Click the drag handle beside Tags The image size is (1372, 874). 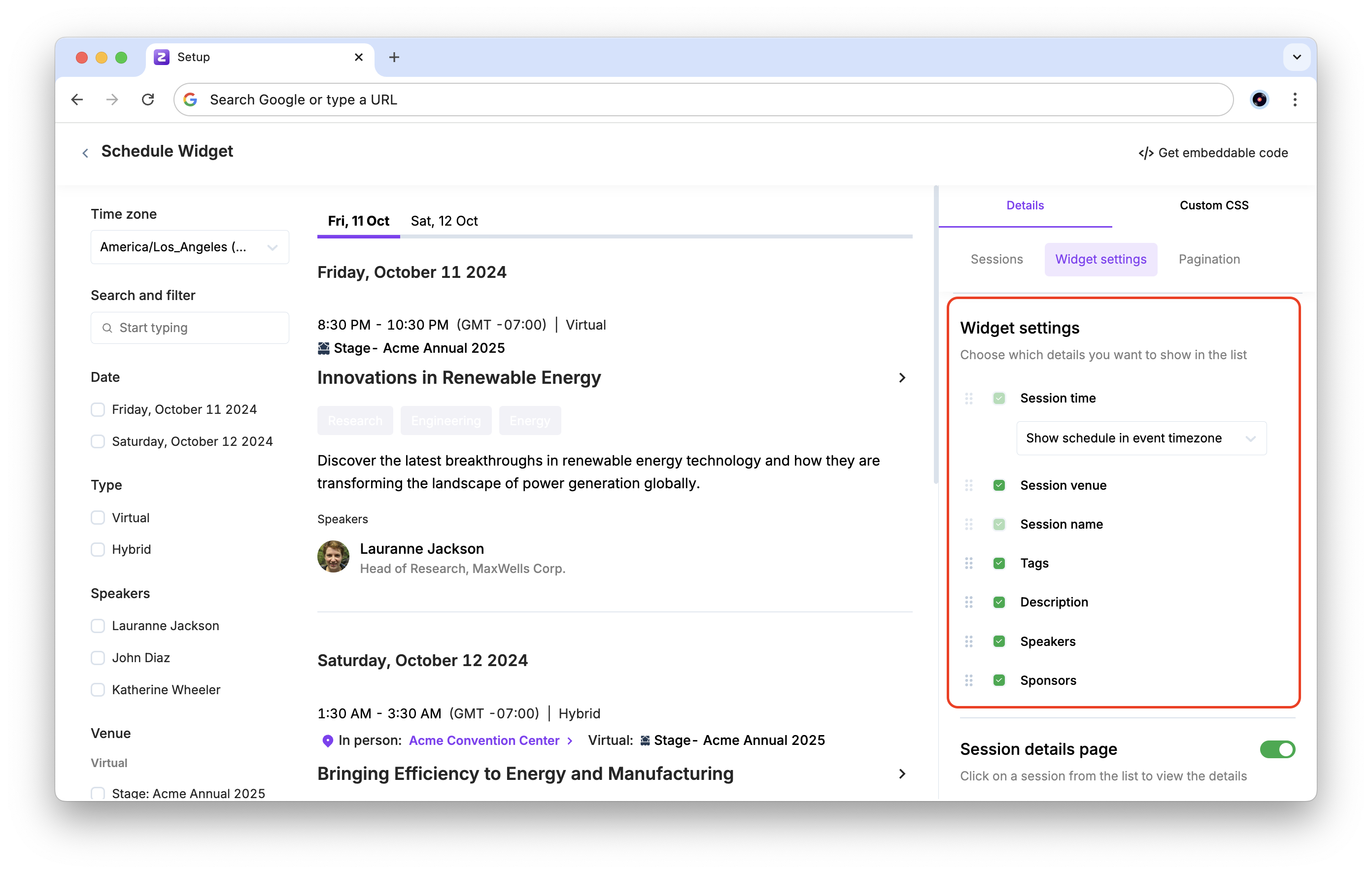968,563
